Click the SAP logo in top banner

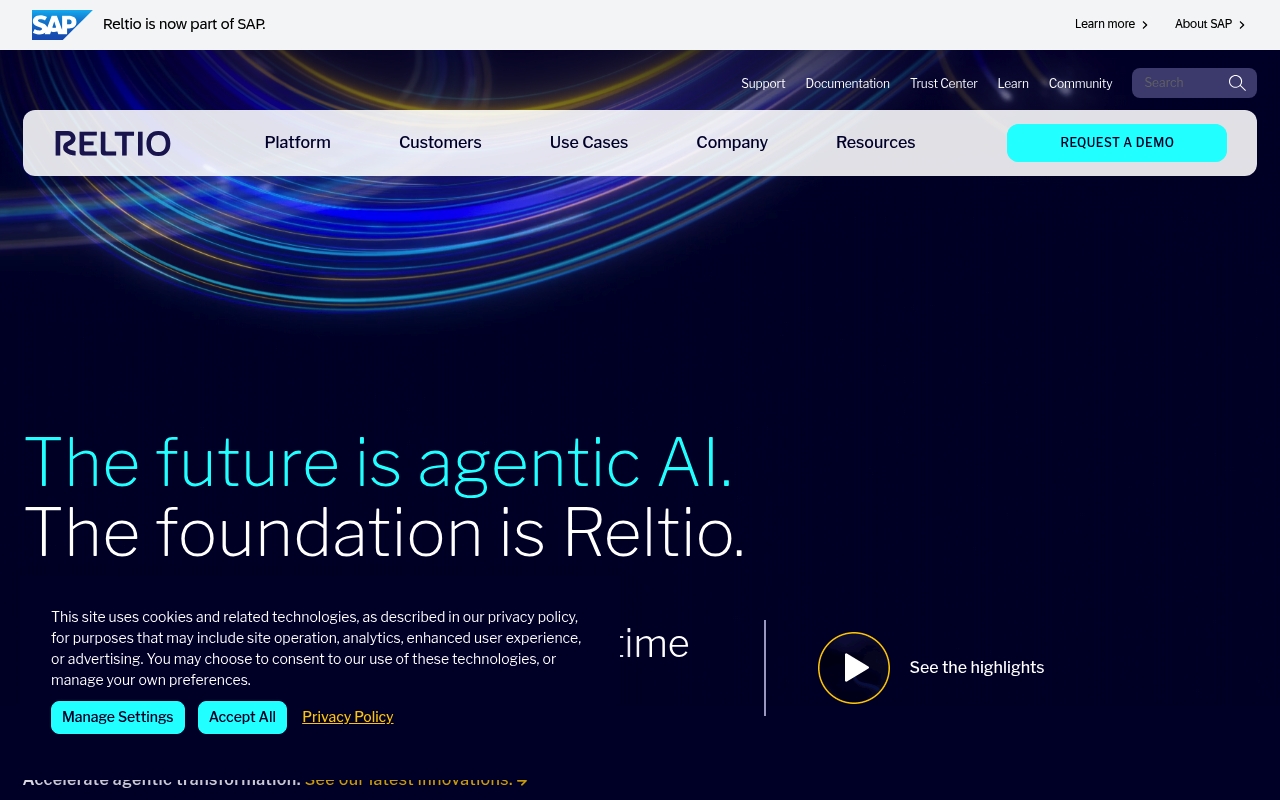click(x=62, y=24)
